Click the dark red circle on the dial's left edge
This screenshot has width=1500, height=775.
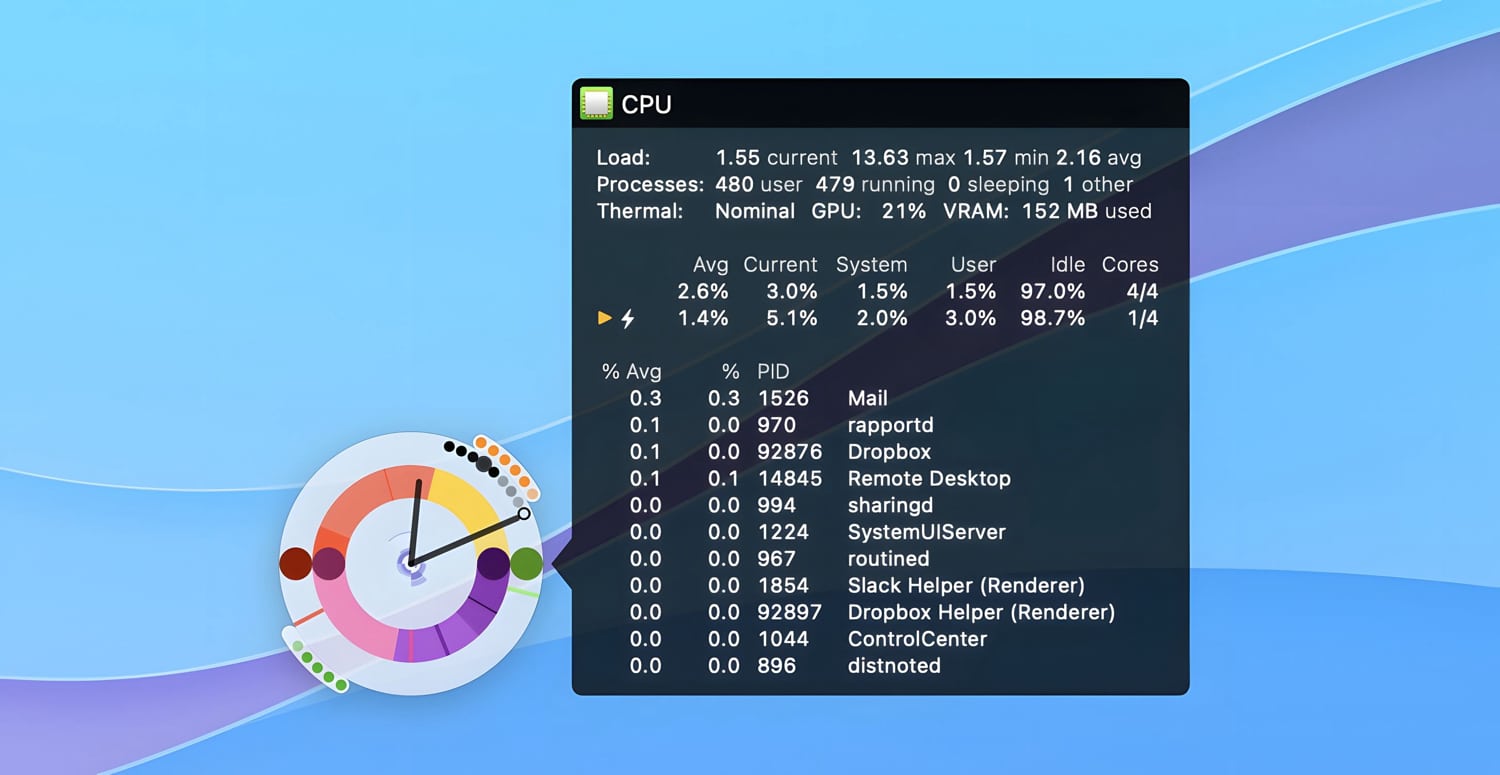tap(295, 563)
